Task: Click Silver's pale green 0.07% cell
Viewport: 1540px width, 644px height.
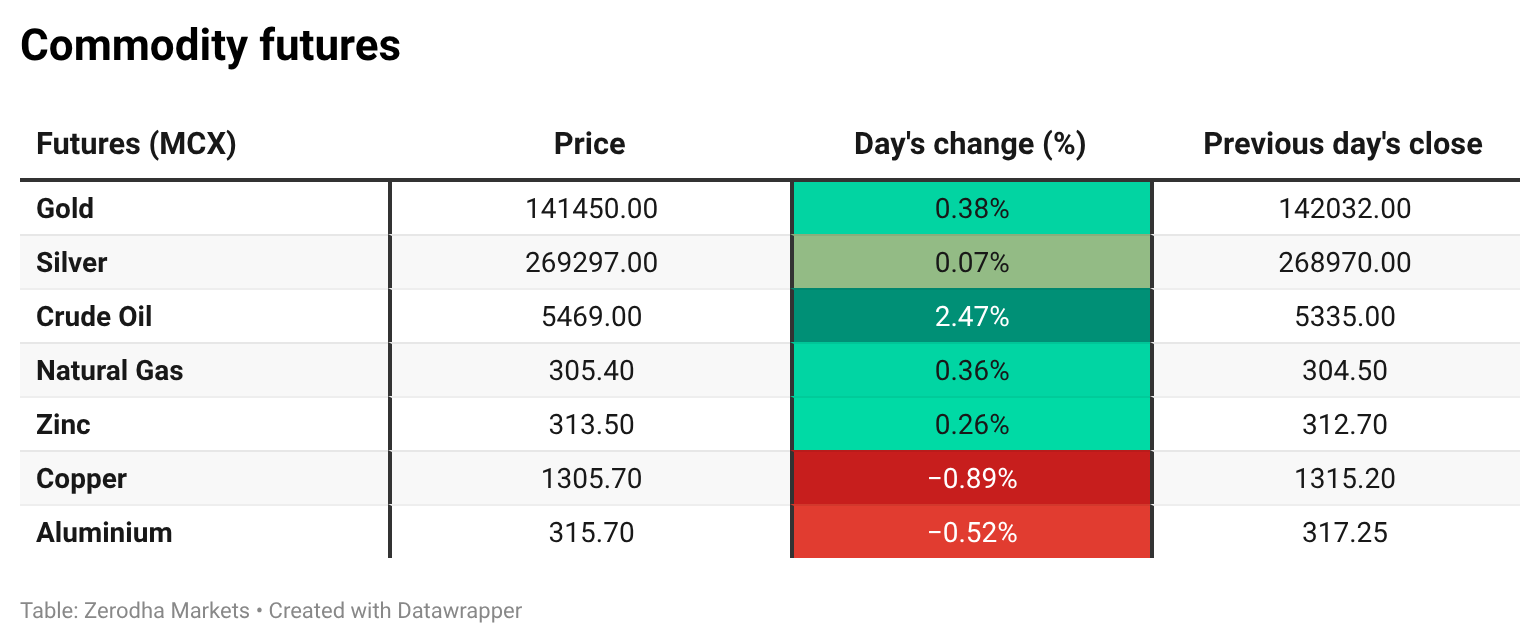Action: pyautogui.click(x=971, y=263)
